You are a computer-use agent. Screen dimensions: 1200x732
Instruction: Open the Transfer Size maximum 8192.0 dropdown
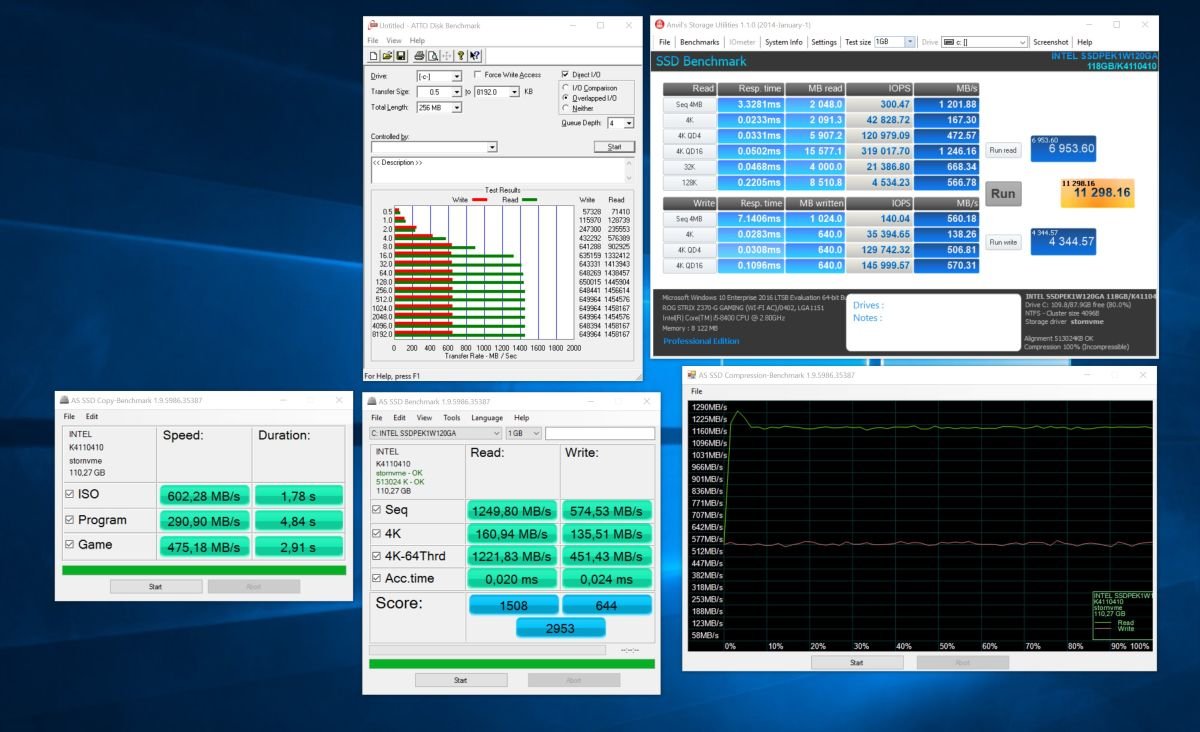[515, 92]
